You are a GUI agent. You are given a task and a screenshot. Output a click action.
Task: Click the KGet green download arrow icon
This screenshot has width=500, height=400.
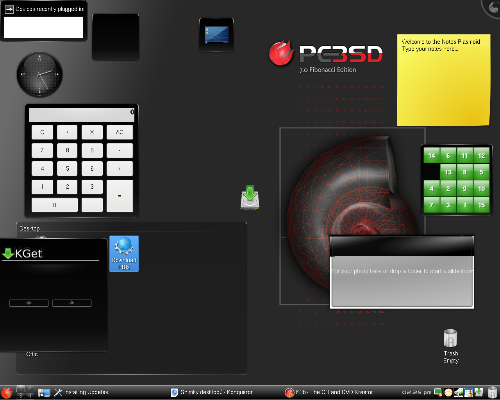click(8, 254)
